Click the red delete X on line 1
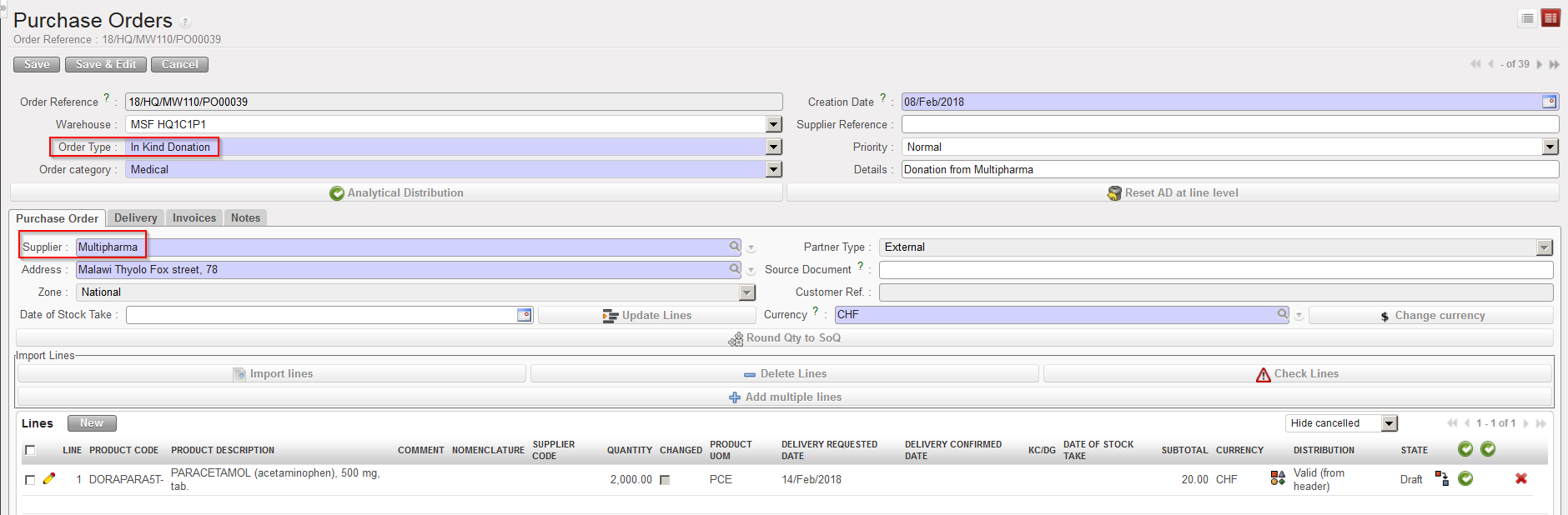The height and width of the screenshot is (515, 1568). [x=1520, y=479]
